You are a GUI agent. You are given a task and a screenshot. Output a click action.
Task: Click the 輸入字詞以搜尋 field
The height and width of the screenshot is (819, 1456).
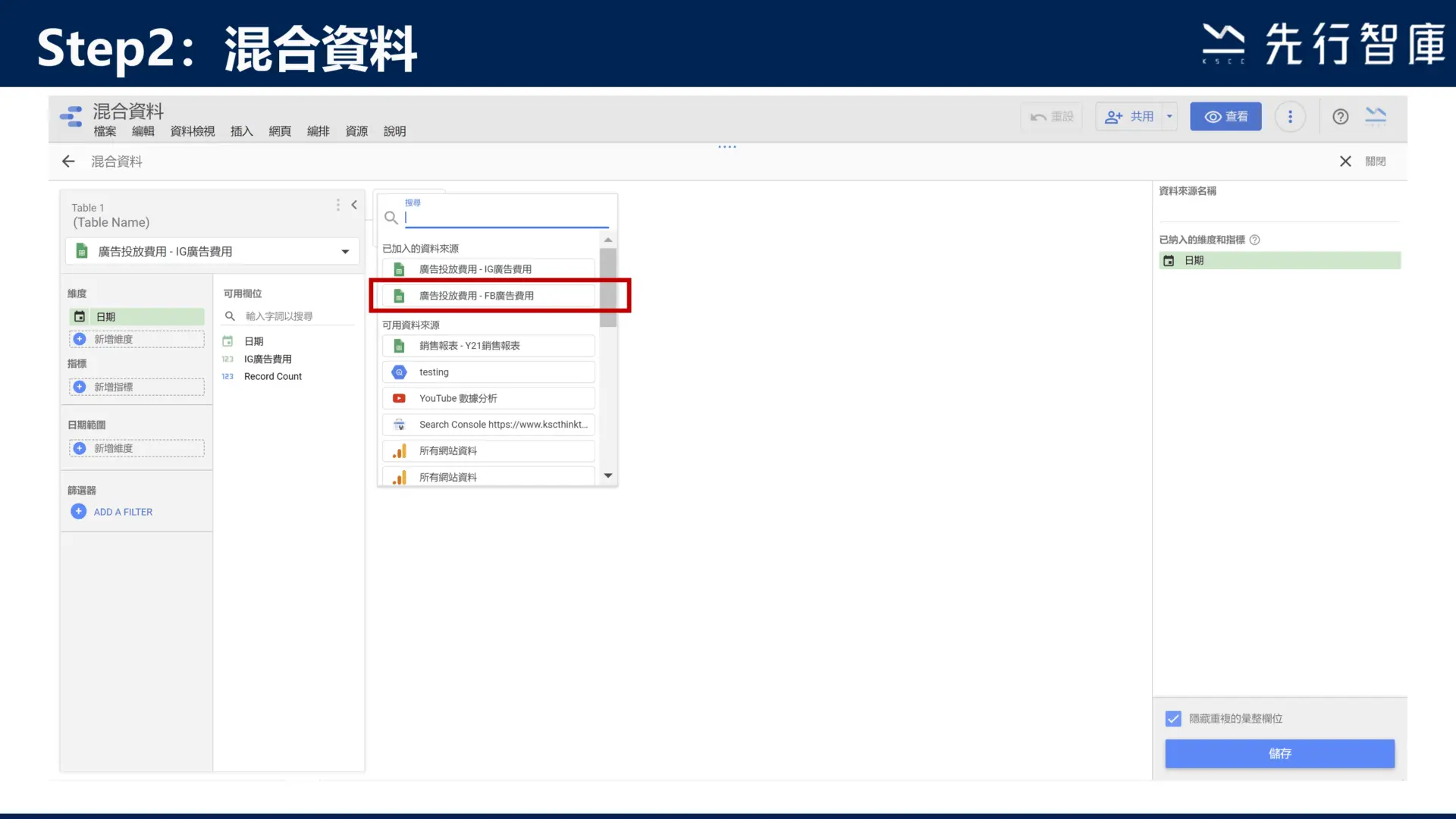pyautogui.click(x=299, y=316)
